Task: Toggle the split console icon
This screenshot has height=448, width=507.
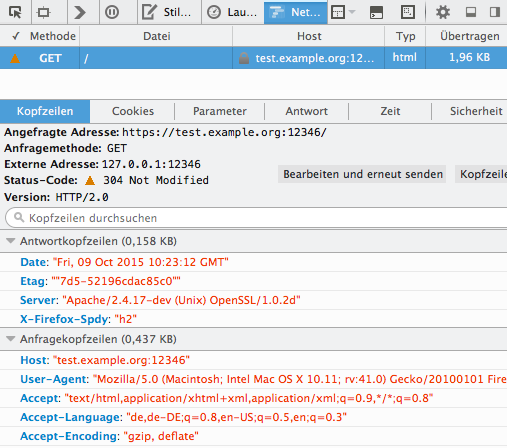Action: [376, 12]
